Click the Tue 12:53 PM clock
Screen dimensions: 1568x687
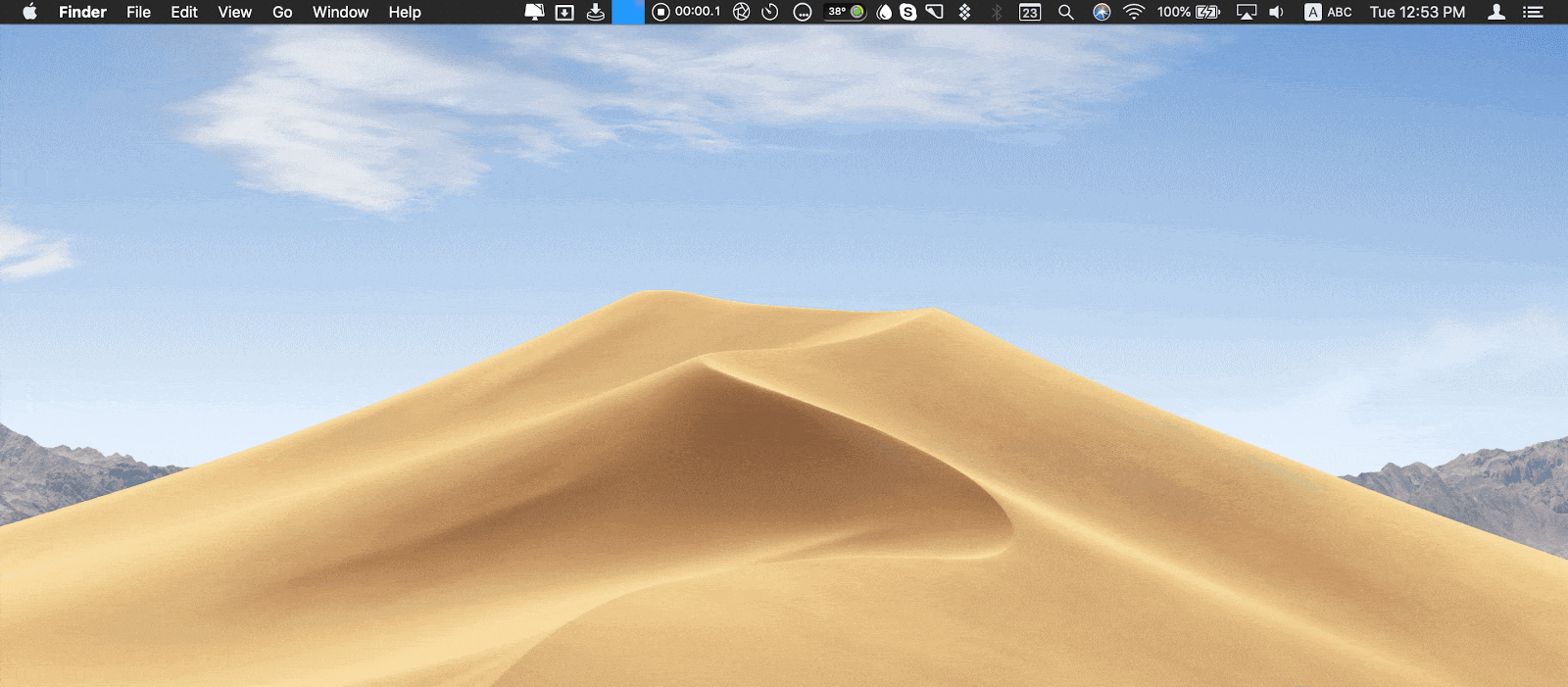point(1417,12)
